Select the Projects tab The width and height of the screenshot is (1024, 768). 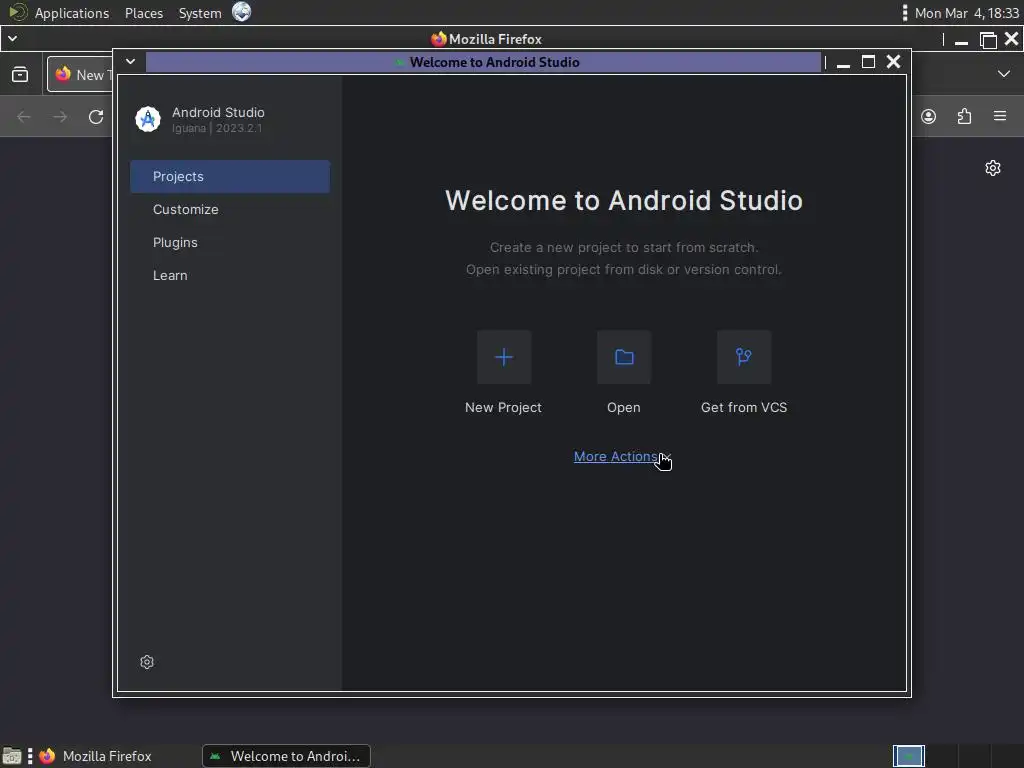[230, 176]
